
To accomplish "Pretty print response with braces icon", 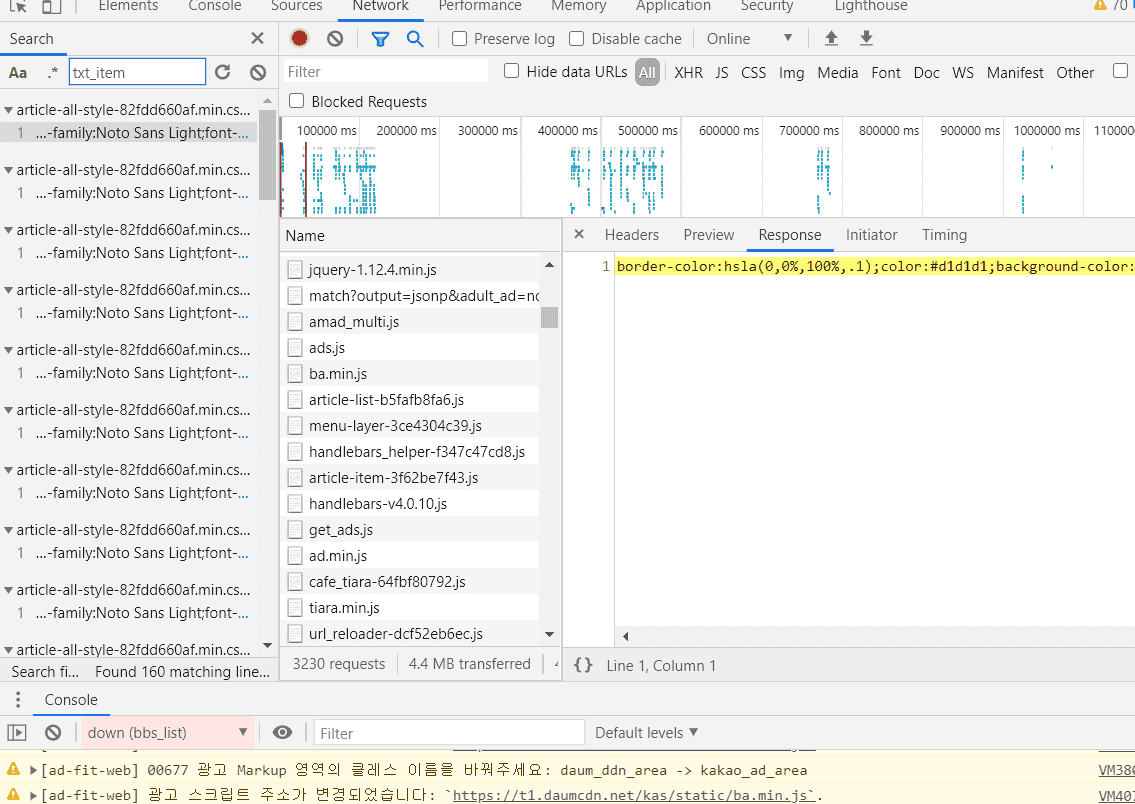I will tap(583, 665).
